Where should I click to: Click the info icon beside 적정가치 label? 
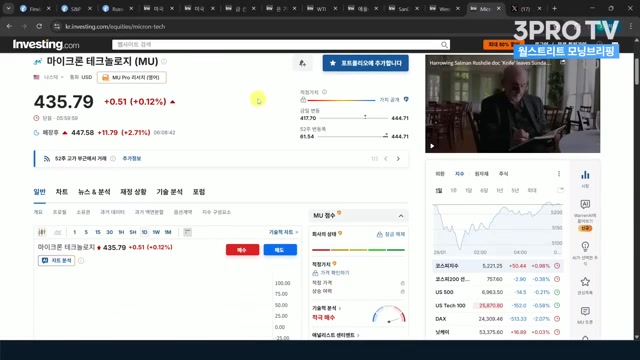[x=324, y=92]
